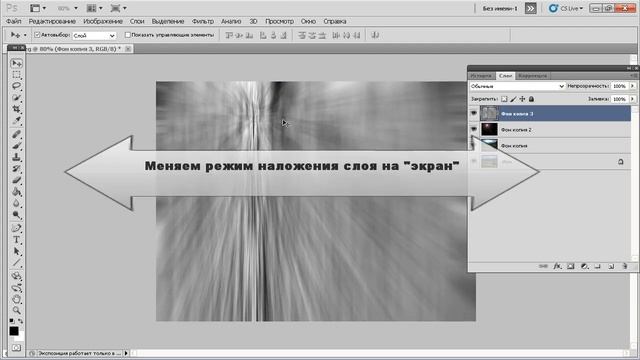Open the Layers panel options menu
The image size is (640, 360).
tap(633, 76)
